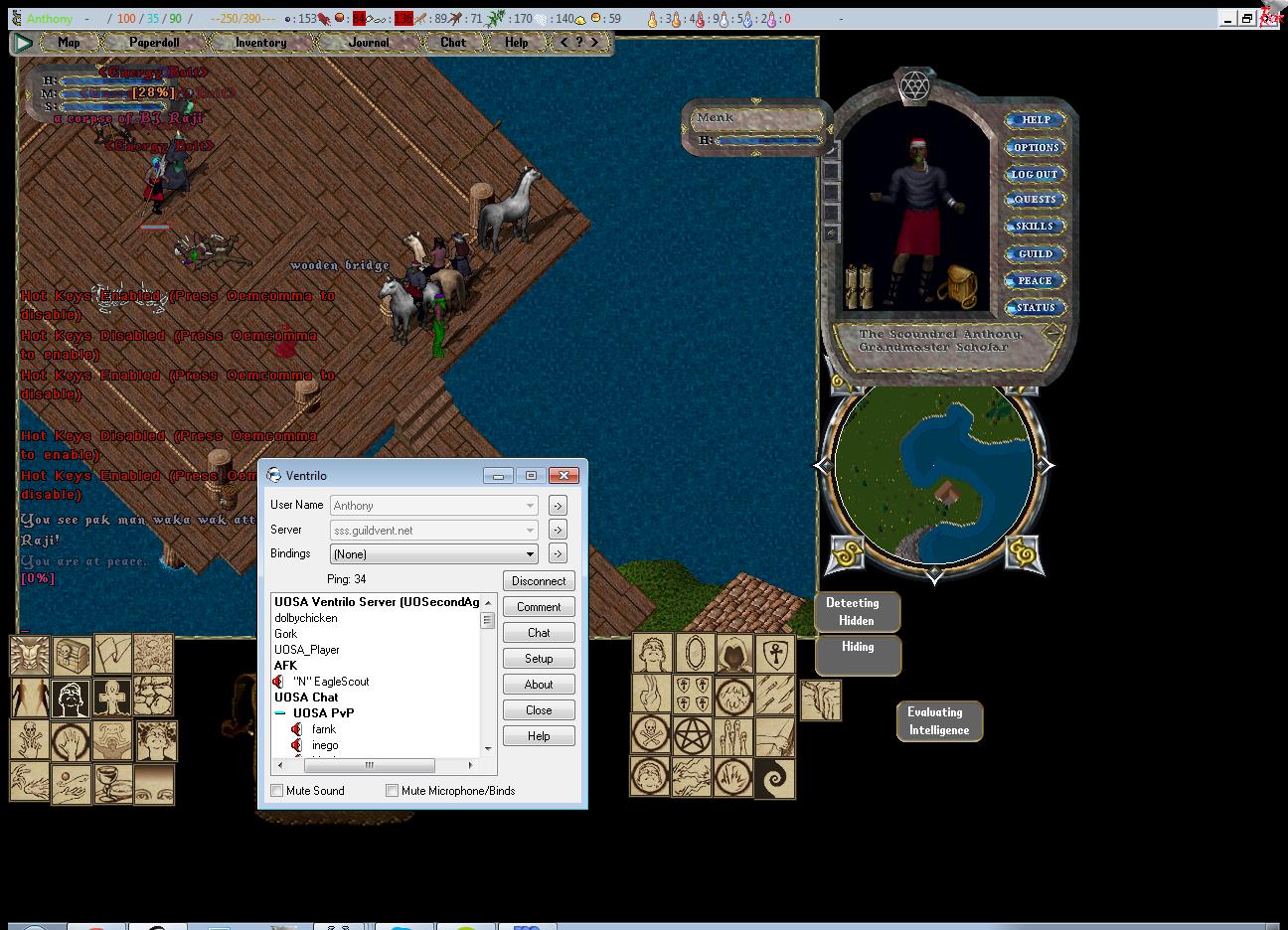
Task: Toggle the PEACE war mode button
Action: [1035, 281]
